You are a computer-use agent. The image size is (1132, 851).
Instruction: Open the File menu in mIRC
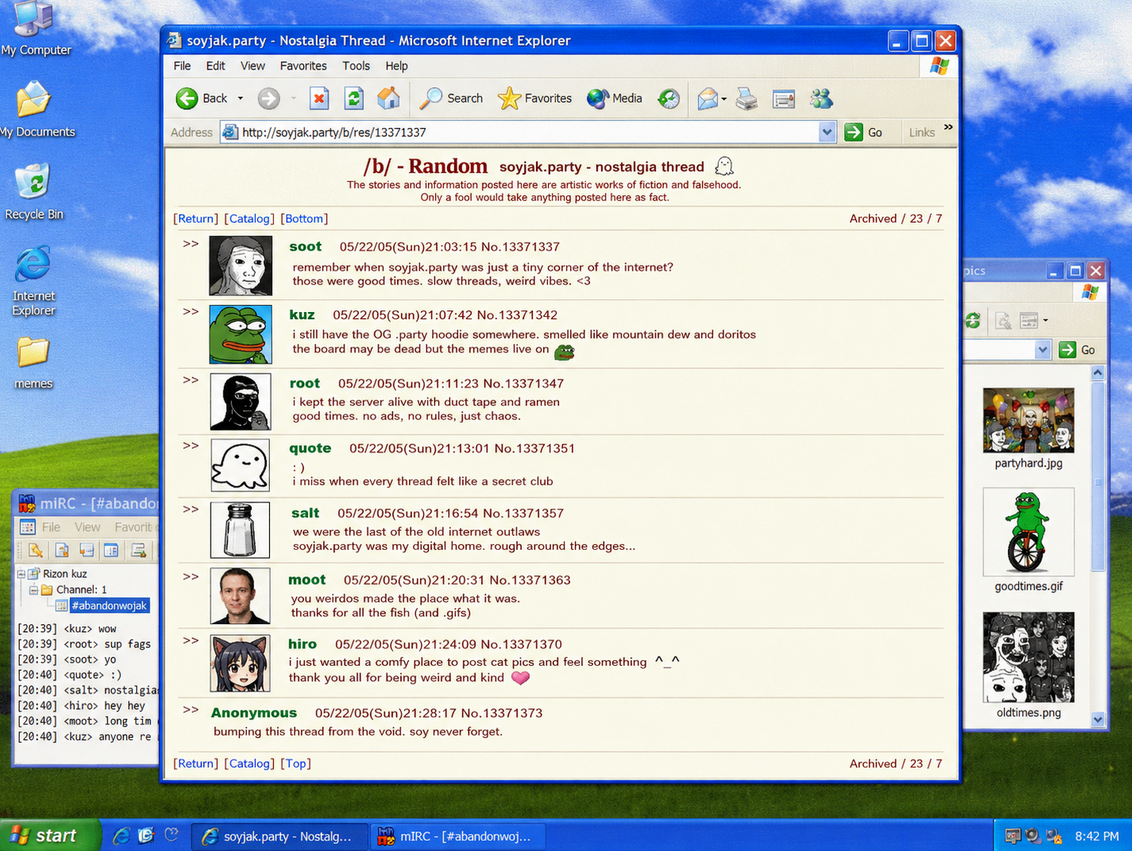(51, 527)
